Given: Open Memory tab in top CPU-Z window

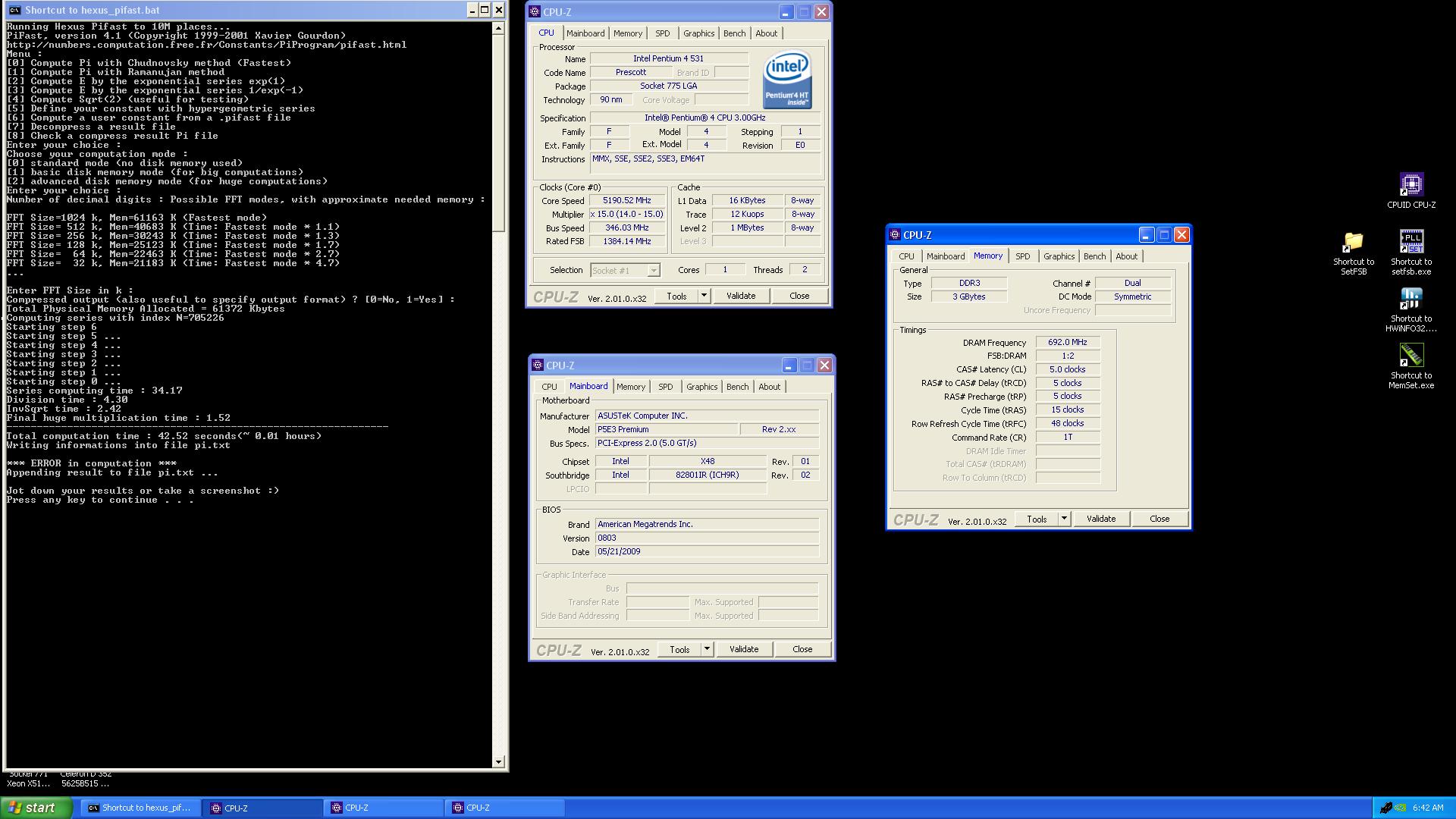Looking at the screenshot, I should [x=628, y=33].
